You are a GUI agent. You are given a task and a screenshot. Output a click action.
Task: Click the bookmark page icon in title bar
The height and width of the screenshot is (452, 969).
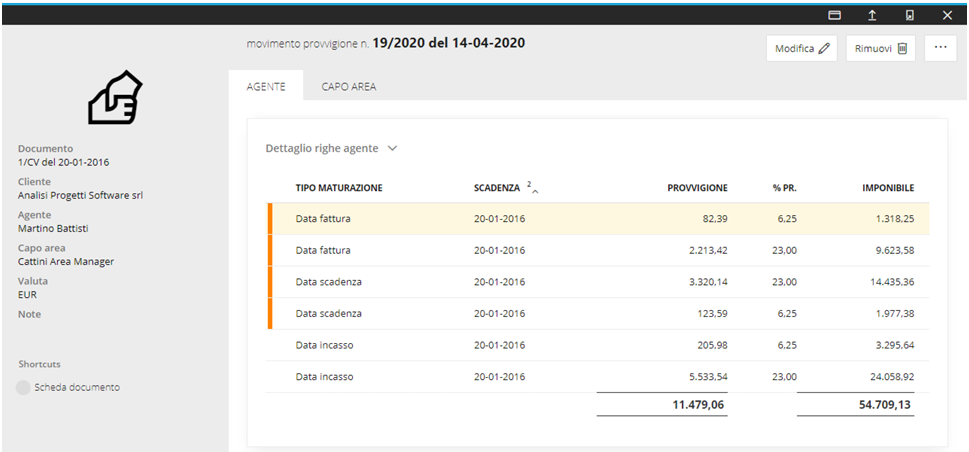[910, 15]
